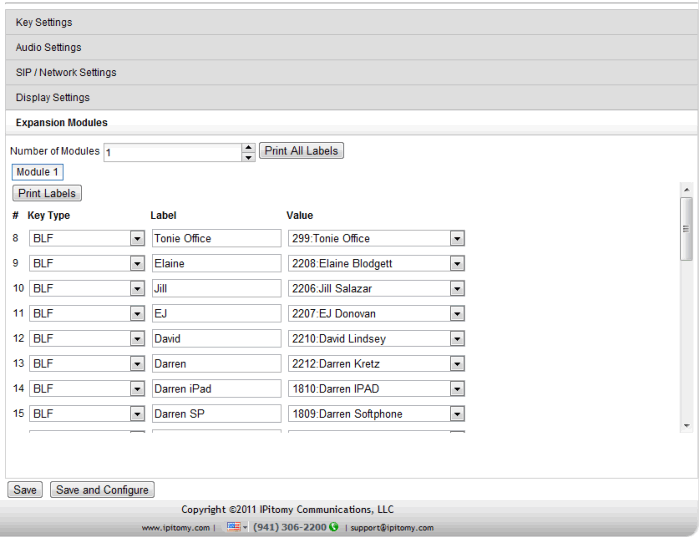Click the Label column header
This screenshot has width=700, height=538.
point(163,215)
